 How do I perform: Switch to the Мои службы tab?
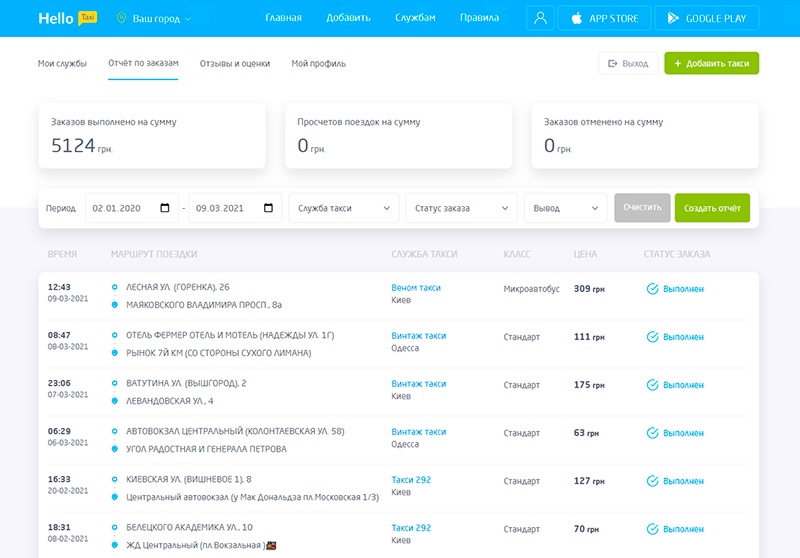tap(62, 64)
